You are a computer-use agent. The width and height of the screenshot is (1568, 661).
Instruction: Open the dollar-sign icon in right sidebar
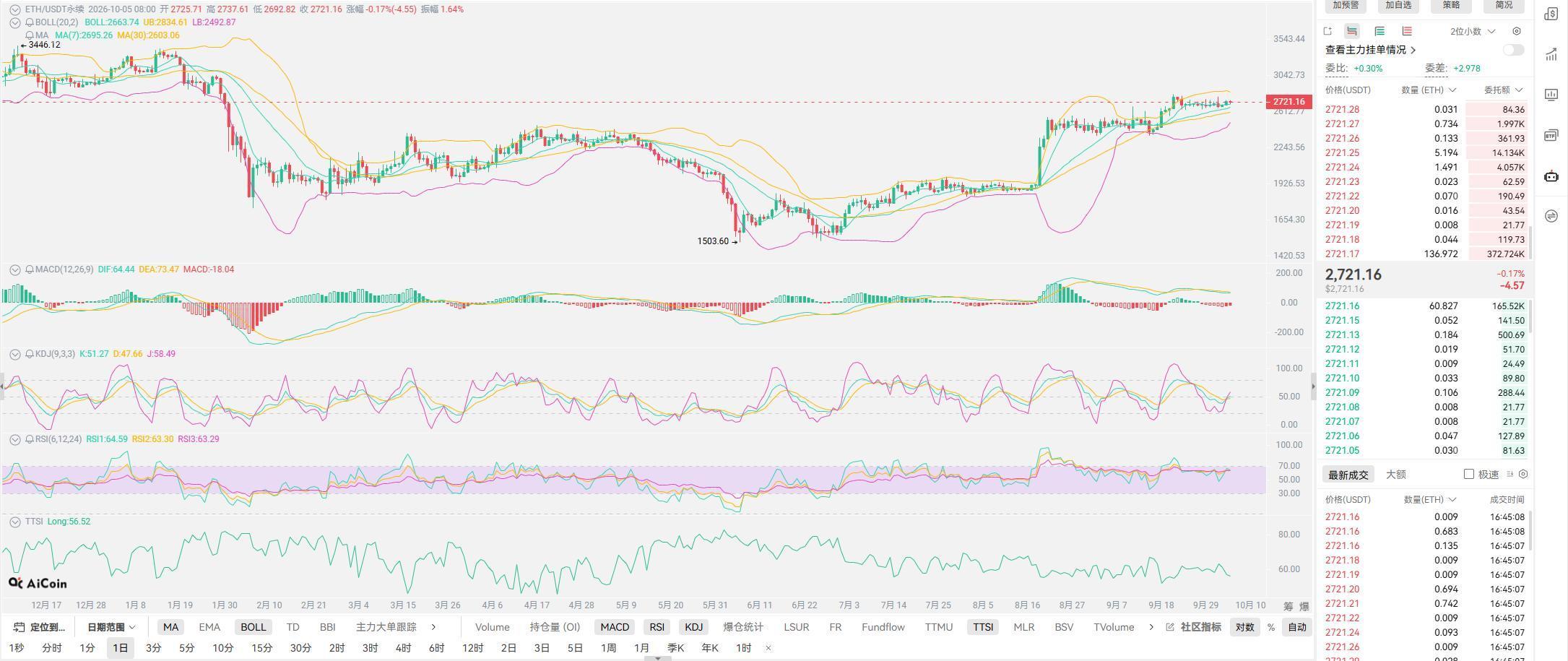(x=1551, y=14)
